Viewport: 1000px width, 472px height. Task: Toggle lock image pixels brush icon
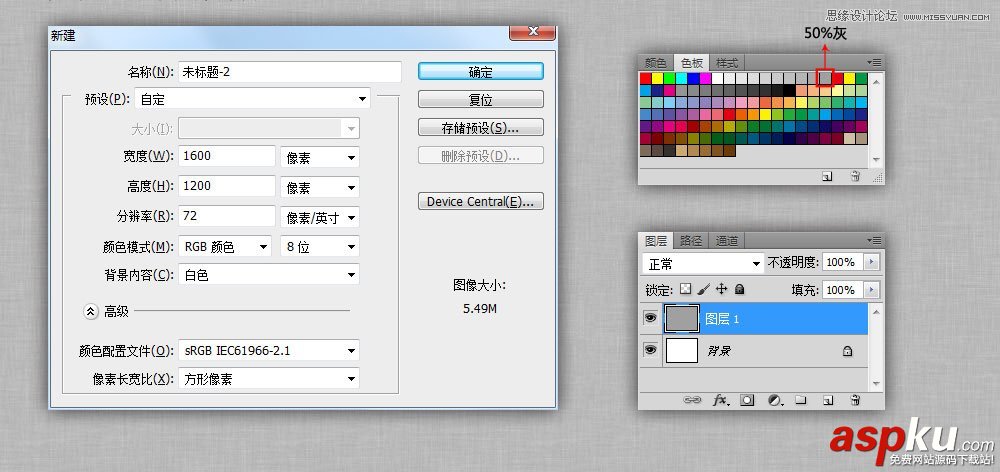click(x=703, y=289)
